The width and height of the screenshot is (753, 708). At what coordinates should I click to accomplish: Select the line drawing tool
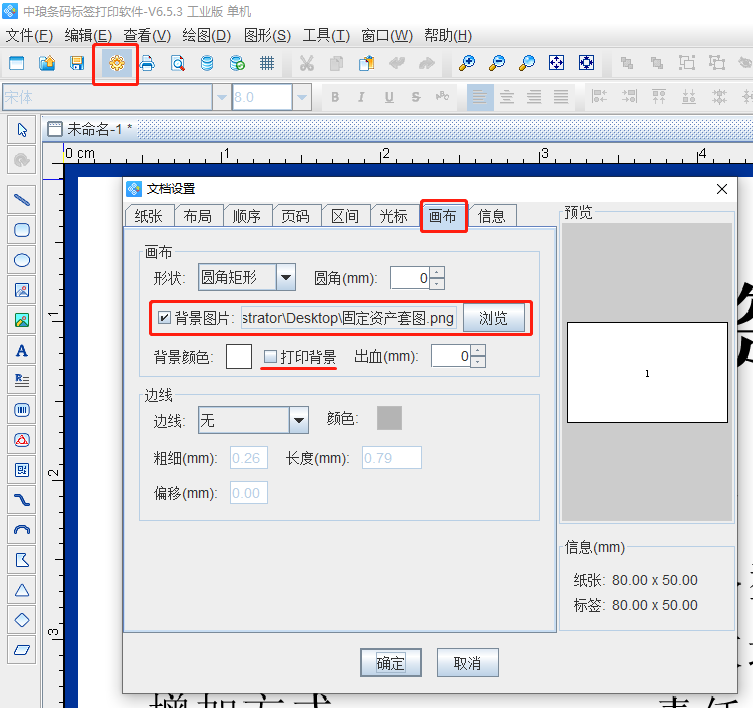pyautogui.click(x=22, y=199)
